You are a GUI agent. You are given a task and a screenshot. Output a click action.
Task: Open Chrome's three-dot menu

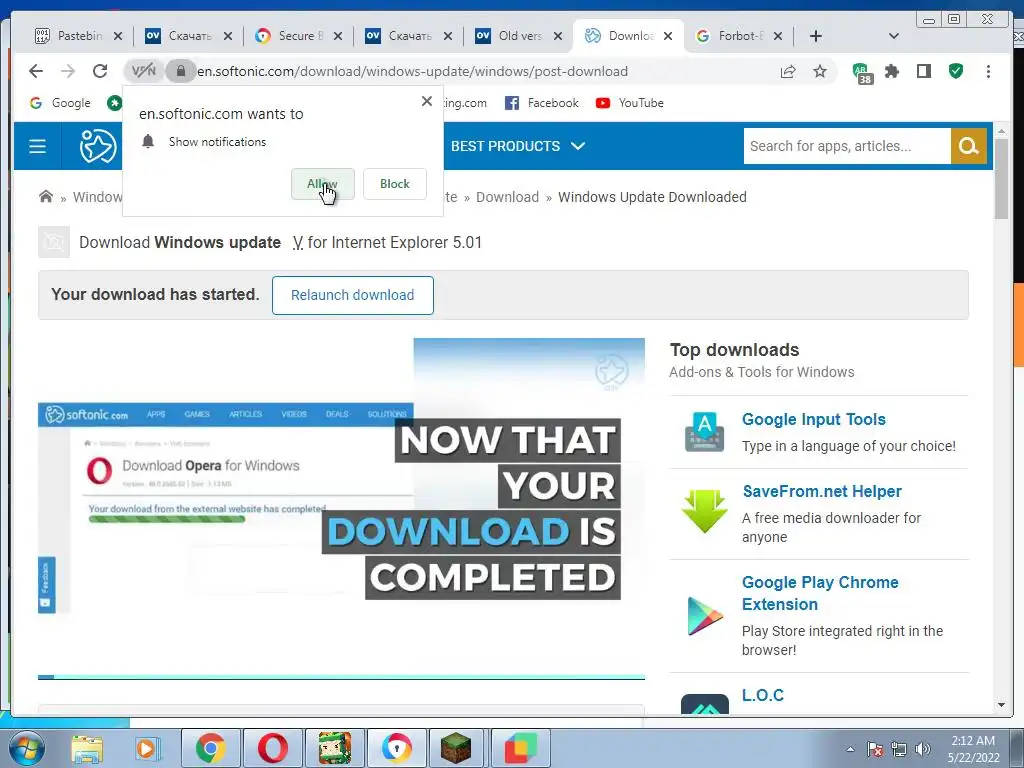988,71
